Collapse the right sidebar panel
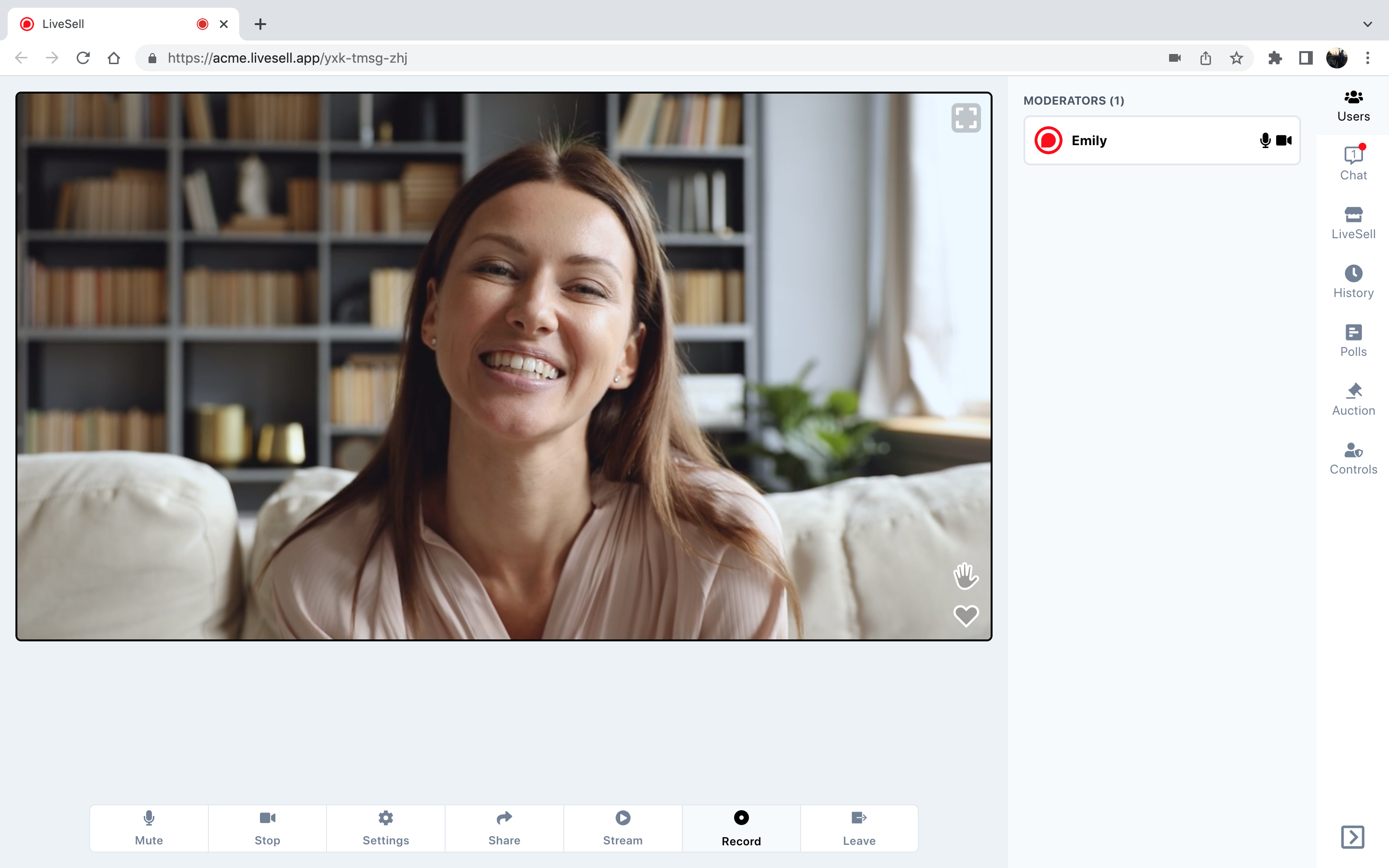Image resolution: width=1389 pixels, height=868 pixels. point(1352,837)
